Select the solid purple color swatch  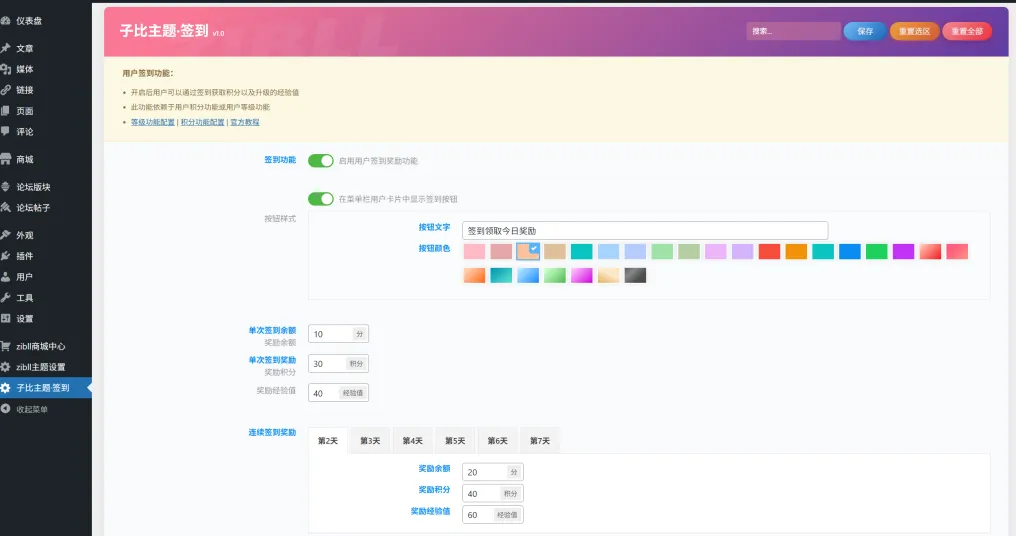pos(903,251)
